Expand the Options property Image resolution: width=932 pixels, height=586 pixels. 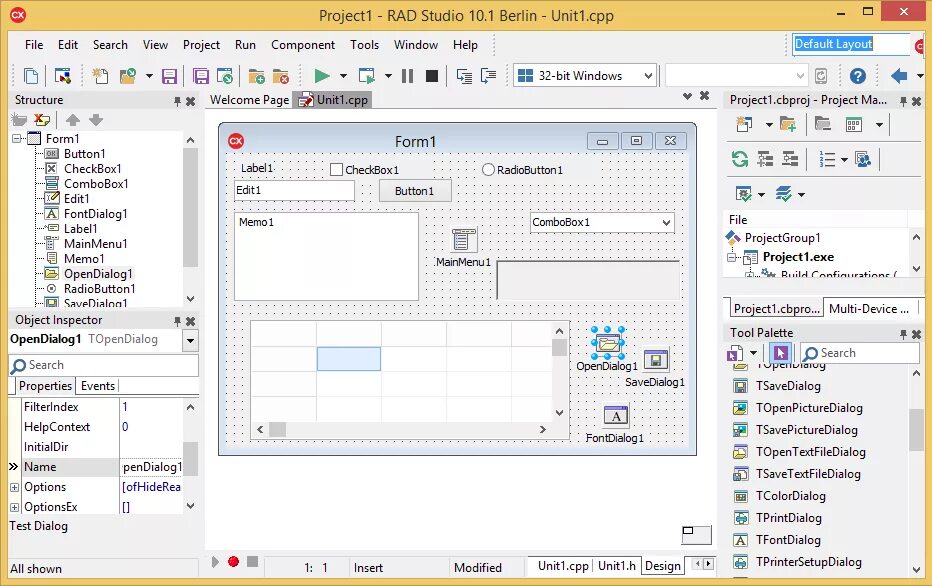pos(14,487)
